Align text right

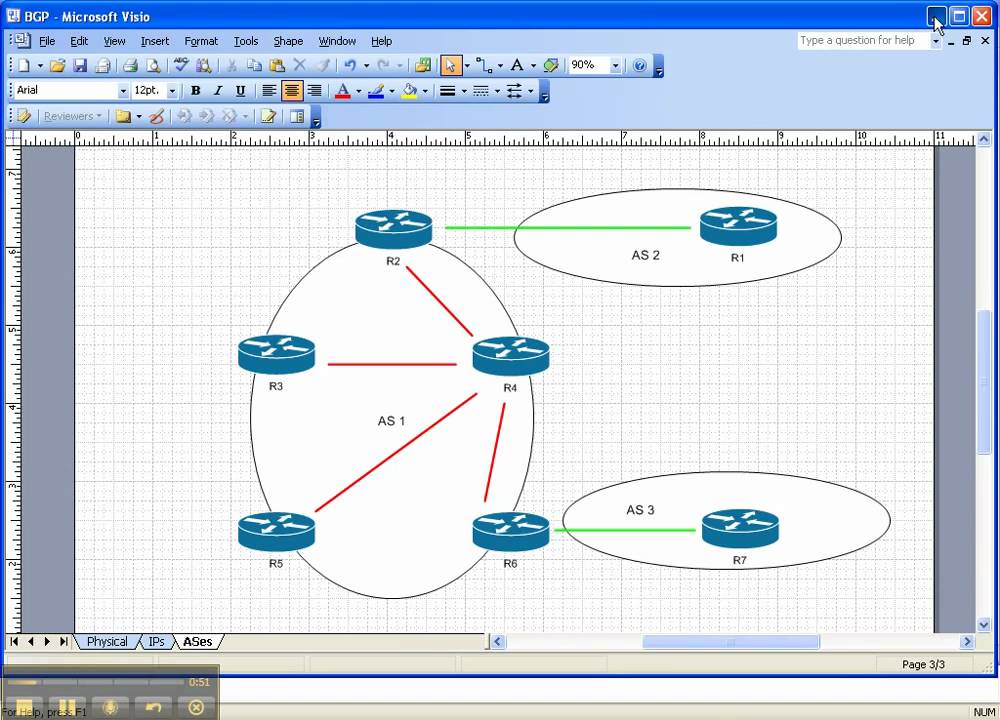314,91
